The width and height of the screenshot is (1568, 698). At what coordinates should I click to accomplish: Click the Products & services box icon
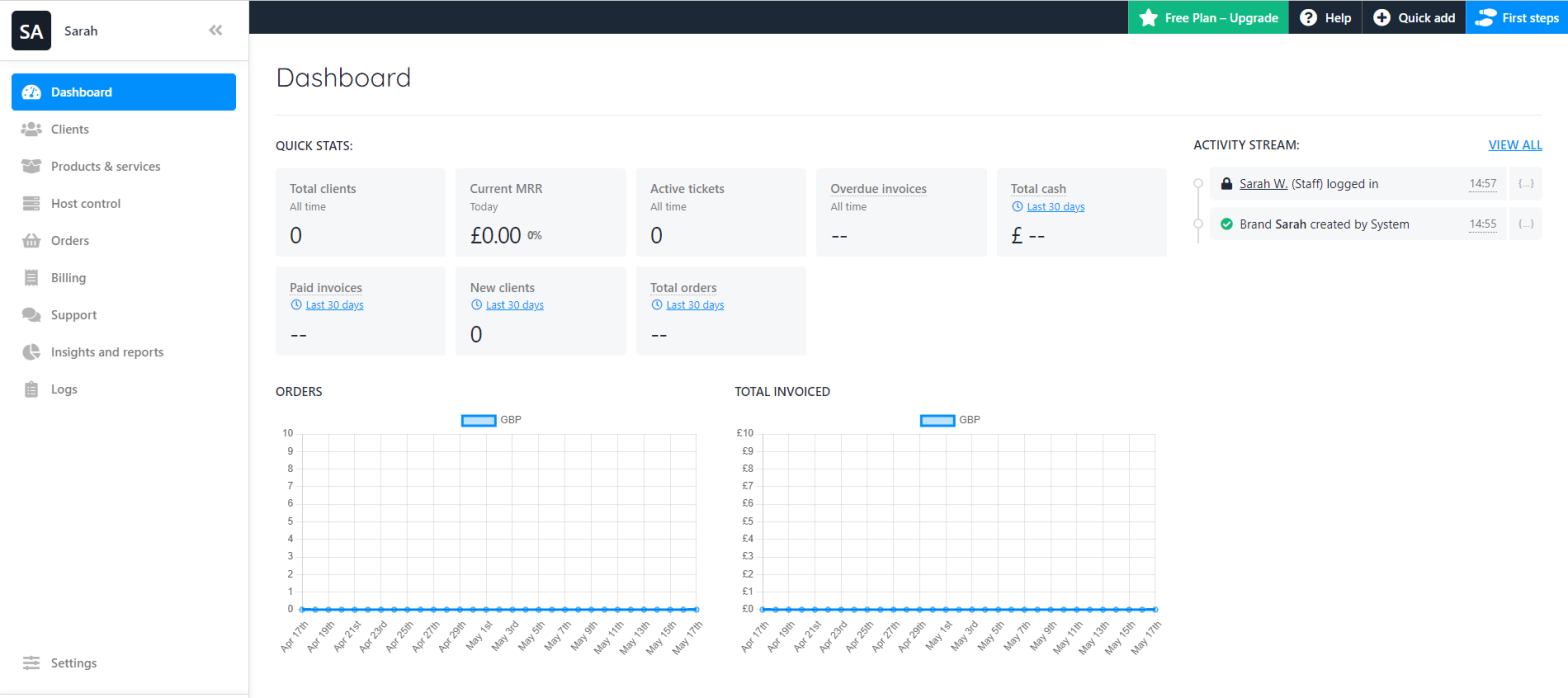[31, 166]
